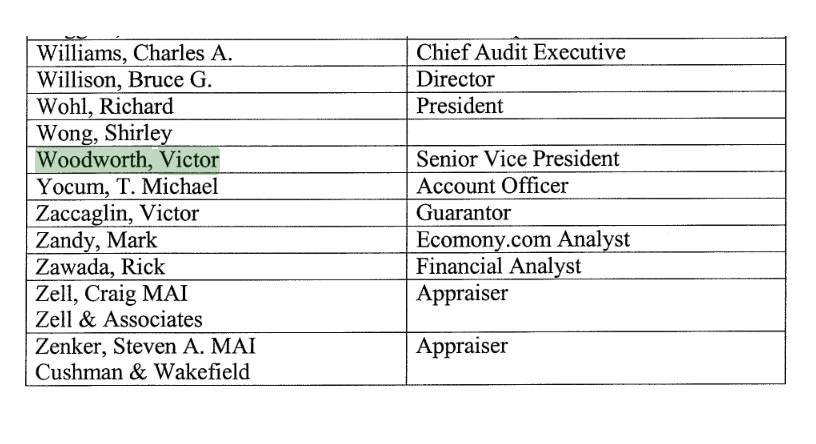Viewport: 816px width, 444px height.
Task: Select the Financial Analyst title
Action: tap(499, 267)
